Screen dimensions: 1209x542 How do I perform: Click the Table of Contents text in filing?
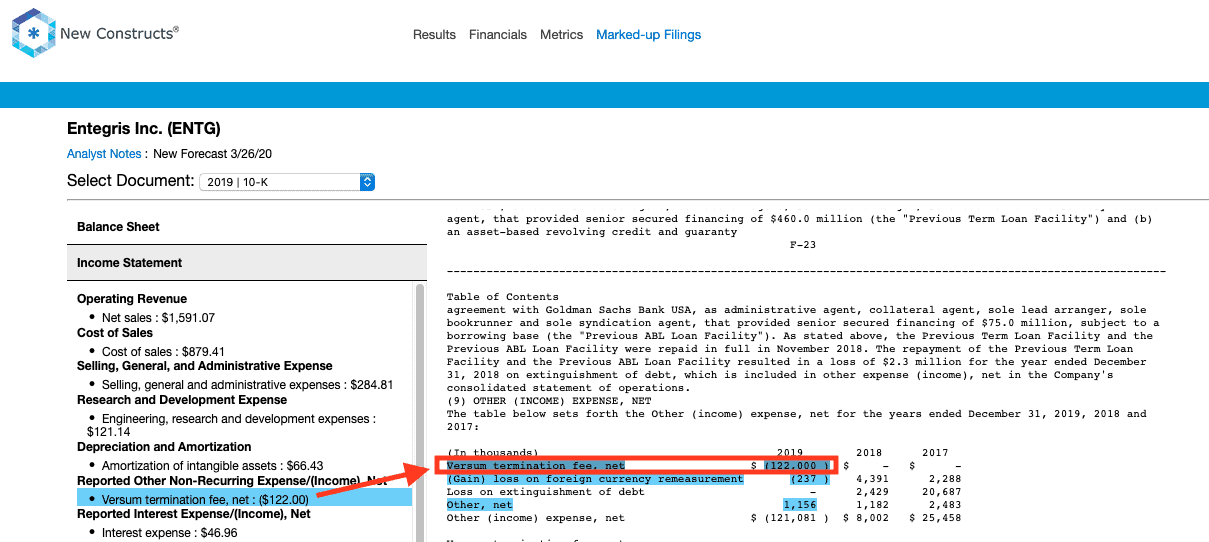click(x=503, y=297)
